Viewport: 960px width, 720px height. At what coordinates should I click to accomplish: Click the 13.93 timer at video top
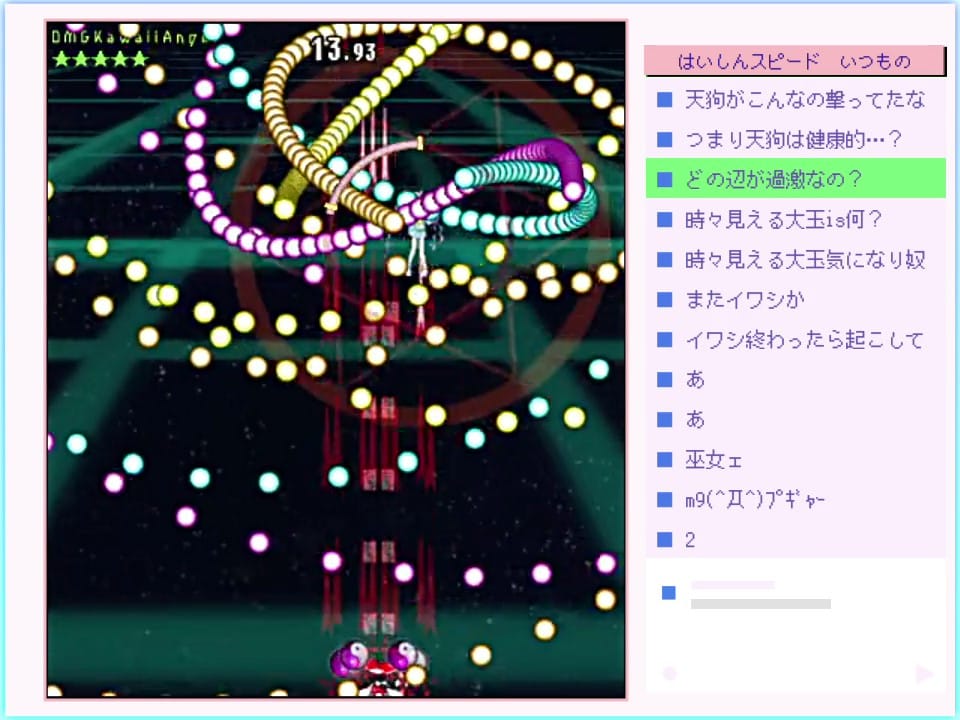(343, 48)
